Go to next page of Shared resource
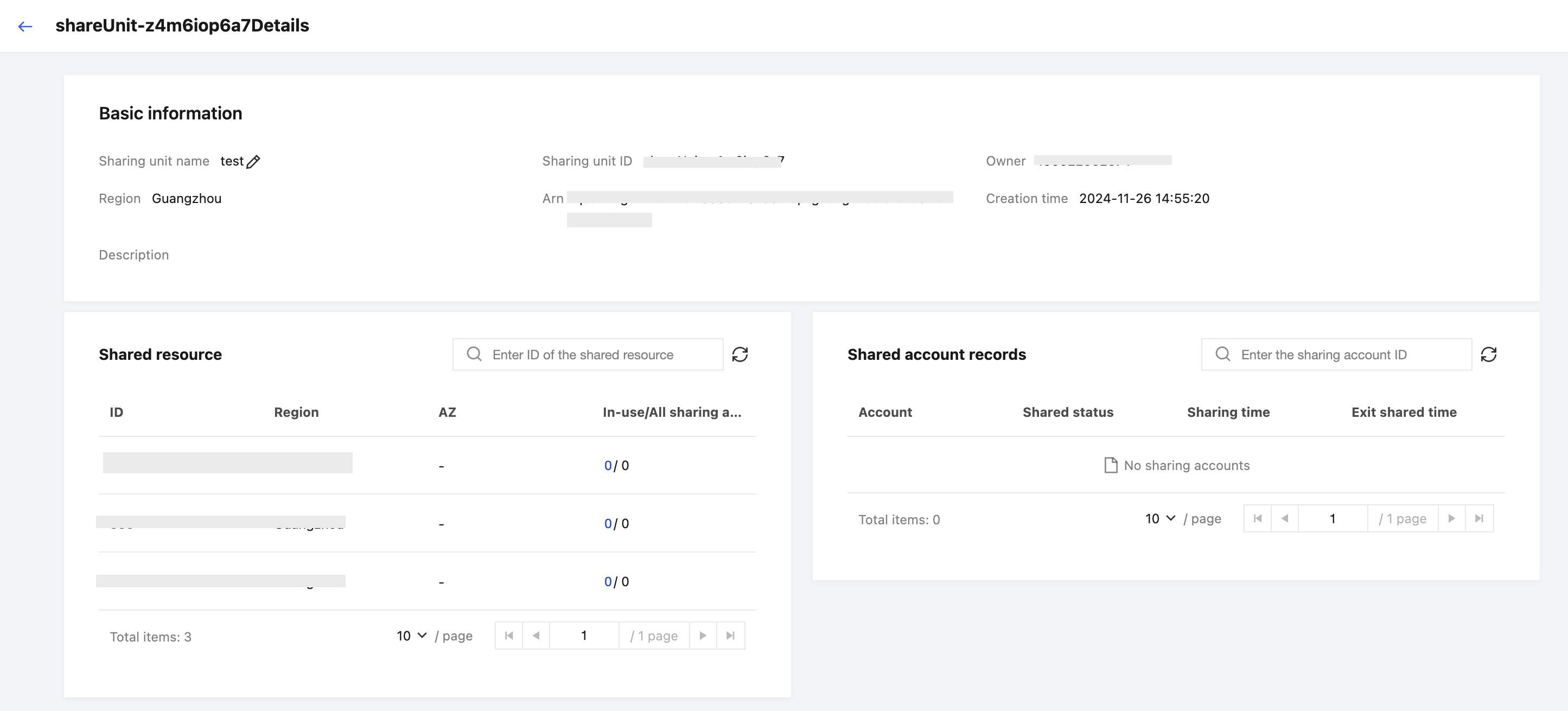The width and height of the screenshot is (1568, 711). (x=703, y=636)
